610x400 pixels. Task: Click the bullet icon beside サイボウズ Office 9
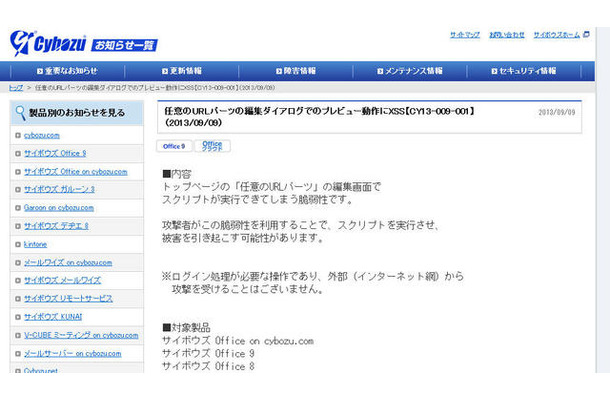[18, 154]
